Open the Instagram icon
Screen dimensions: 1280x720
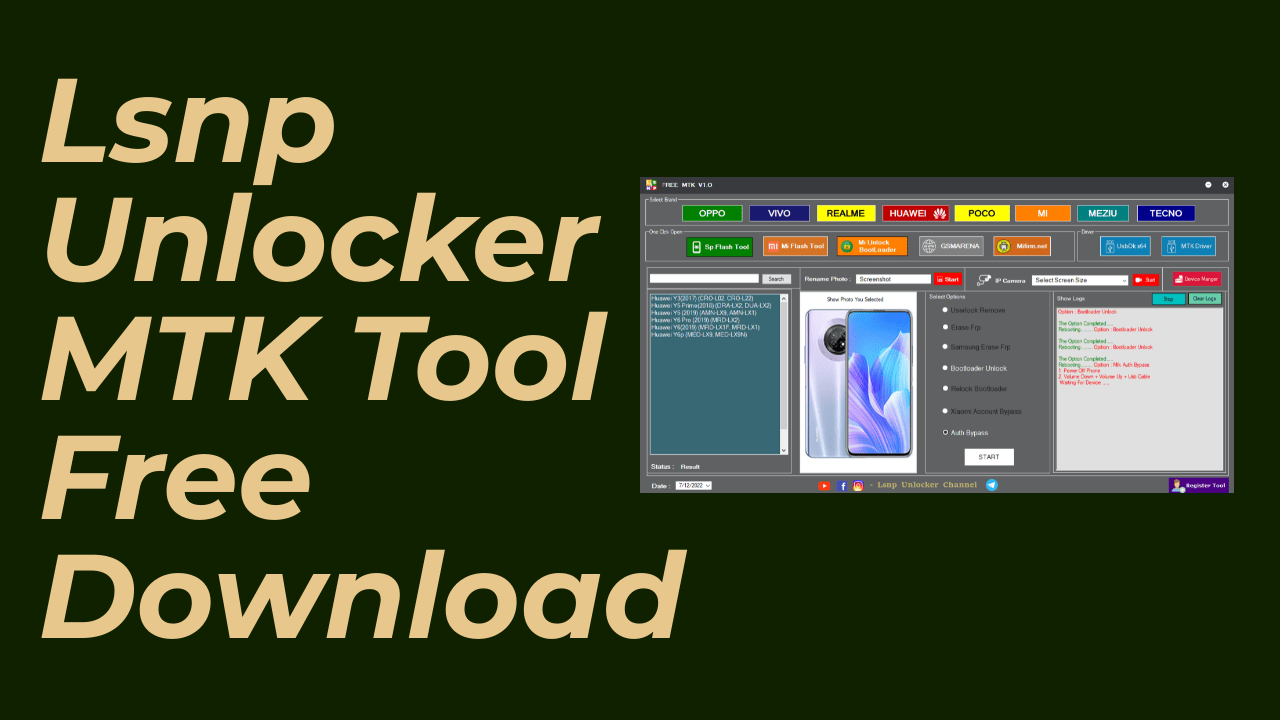pyautogui.click(x=858, y=486)
